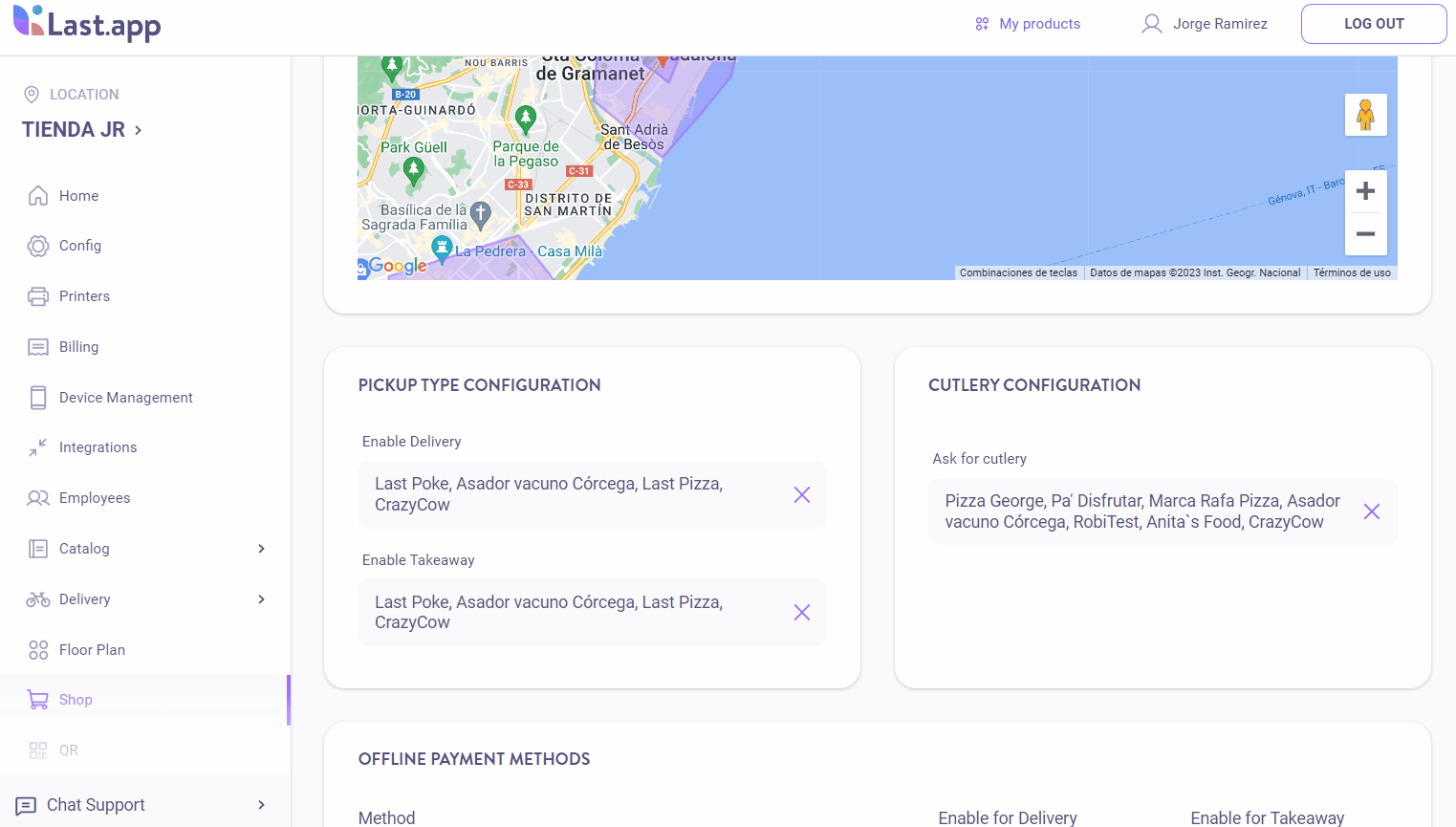Click the LOG OUT button
1456x827 pixels.
tap(1373, 23)
